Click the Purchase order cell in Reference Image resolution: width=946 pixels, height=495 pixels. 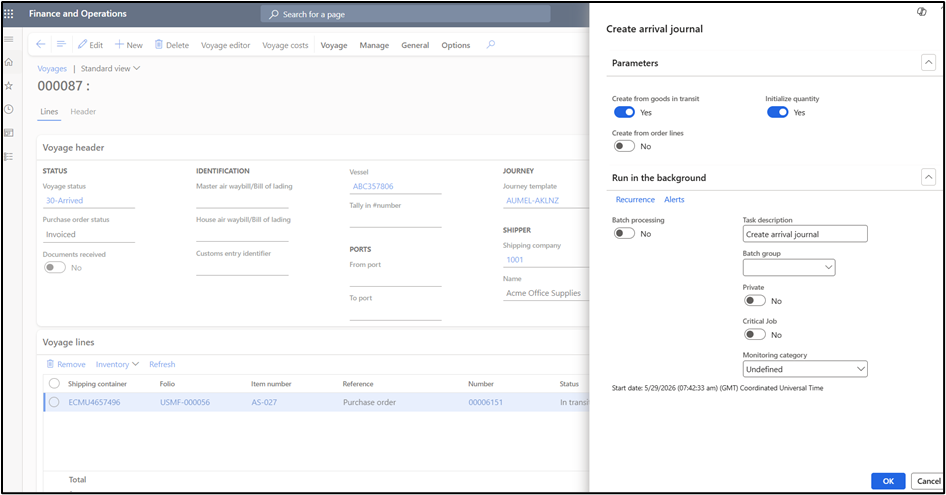point(369,402)
